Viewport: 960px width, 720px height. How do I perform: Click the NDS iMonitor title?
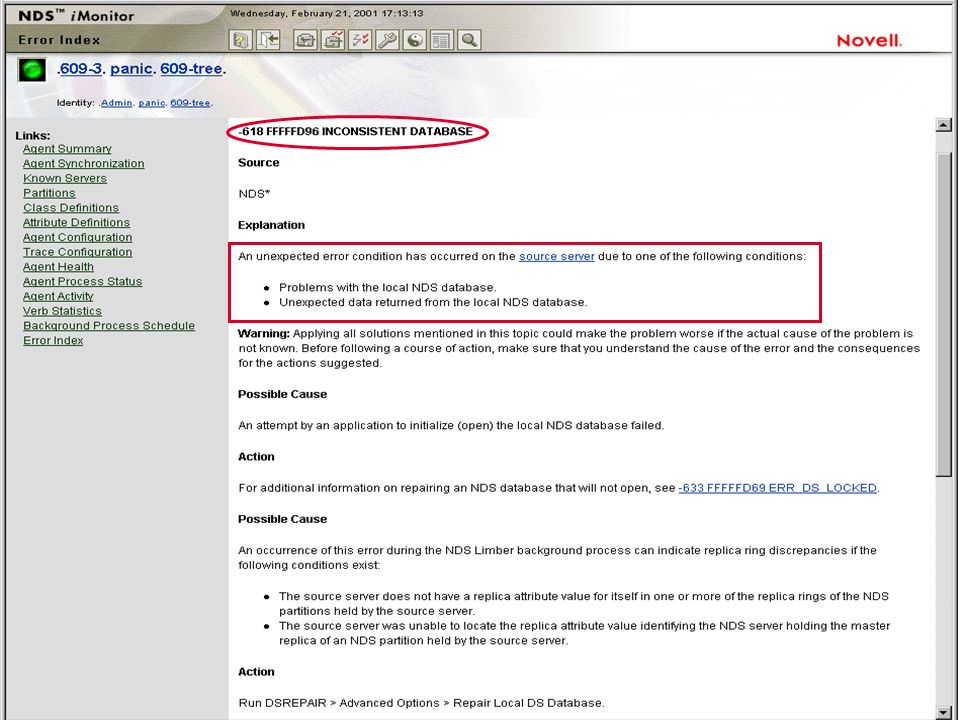(x=76, y=16)
